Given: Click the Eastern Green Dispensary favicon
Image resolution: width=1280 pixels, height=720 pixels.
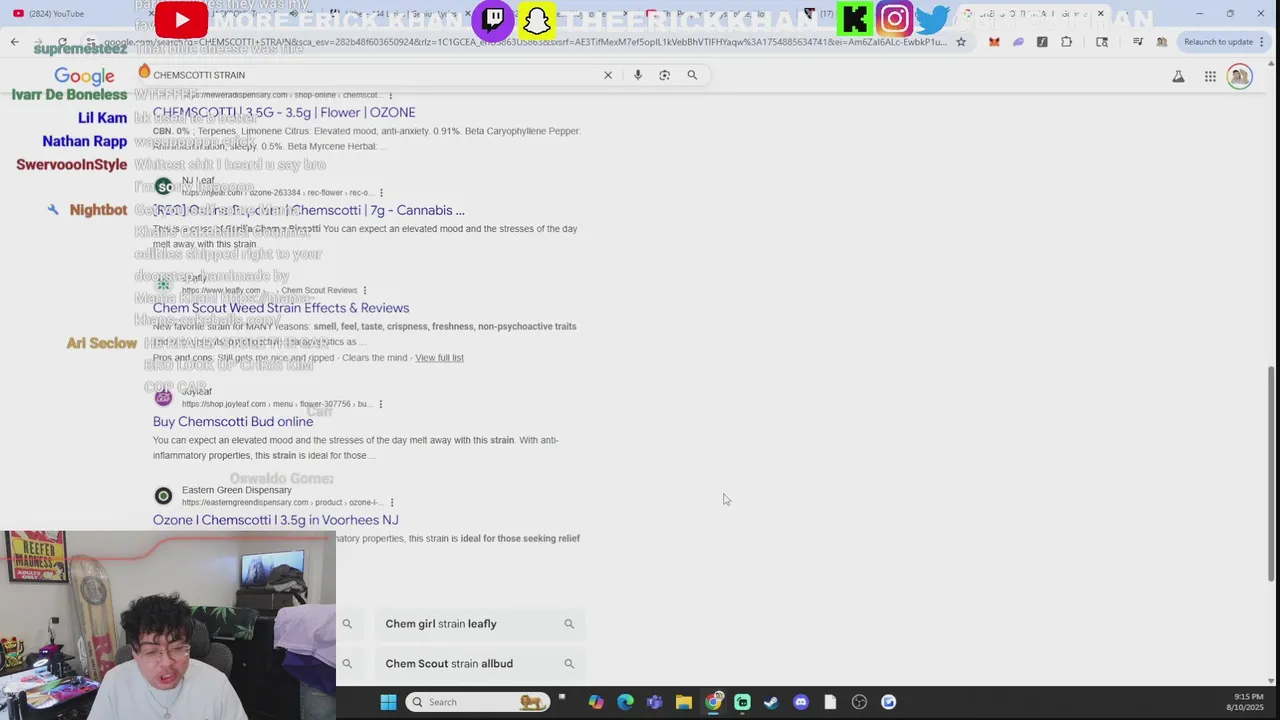Looking at the screenshot, I should [163, 495].
